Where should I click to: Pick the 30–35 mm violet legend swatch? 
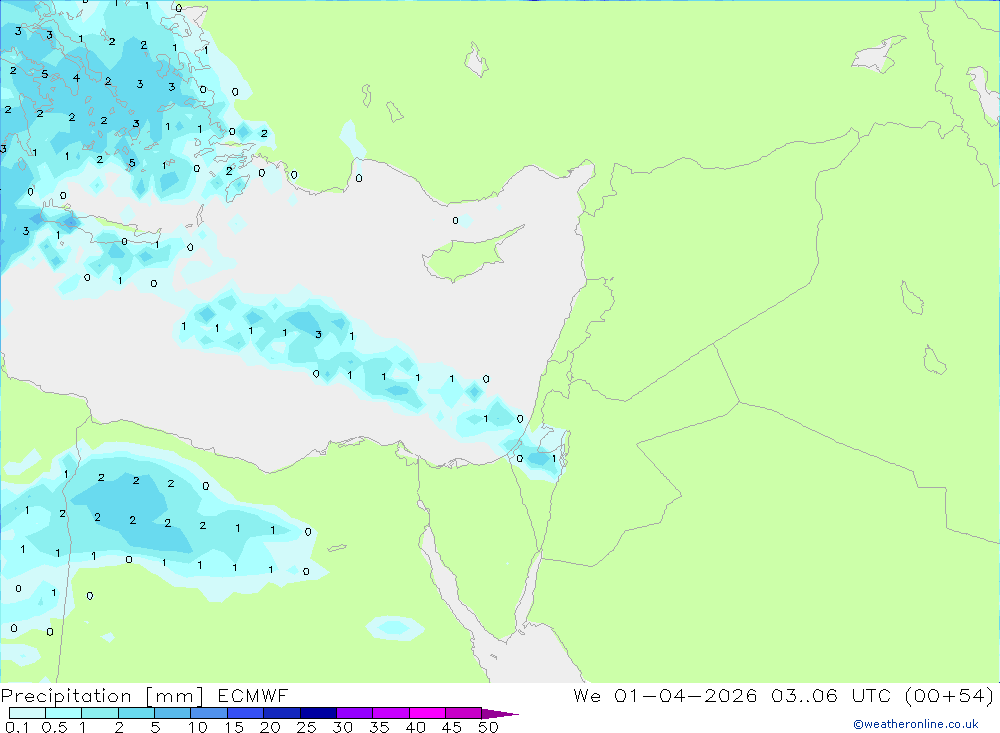(x=355, y=713)
